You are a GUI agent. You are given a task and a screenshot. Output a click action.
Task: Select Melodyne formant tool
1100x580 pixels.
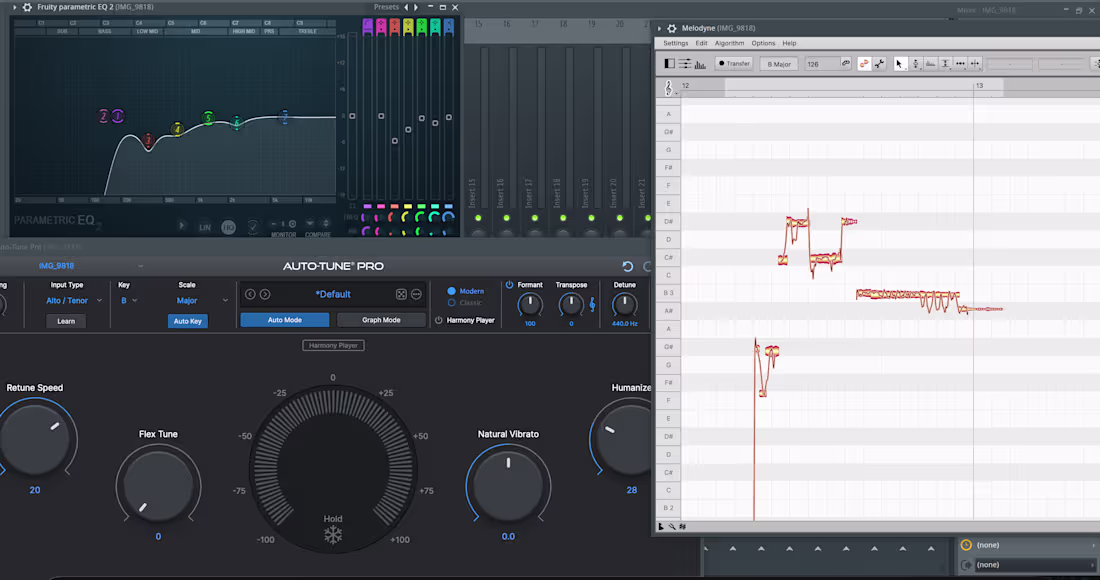pyautogui.click(x=930, y=64)
